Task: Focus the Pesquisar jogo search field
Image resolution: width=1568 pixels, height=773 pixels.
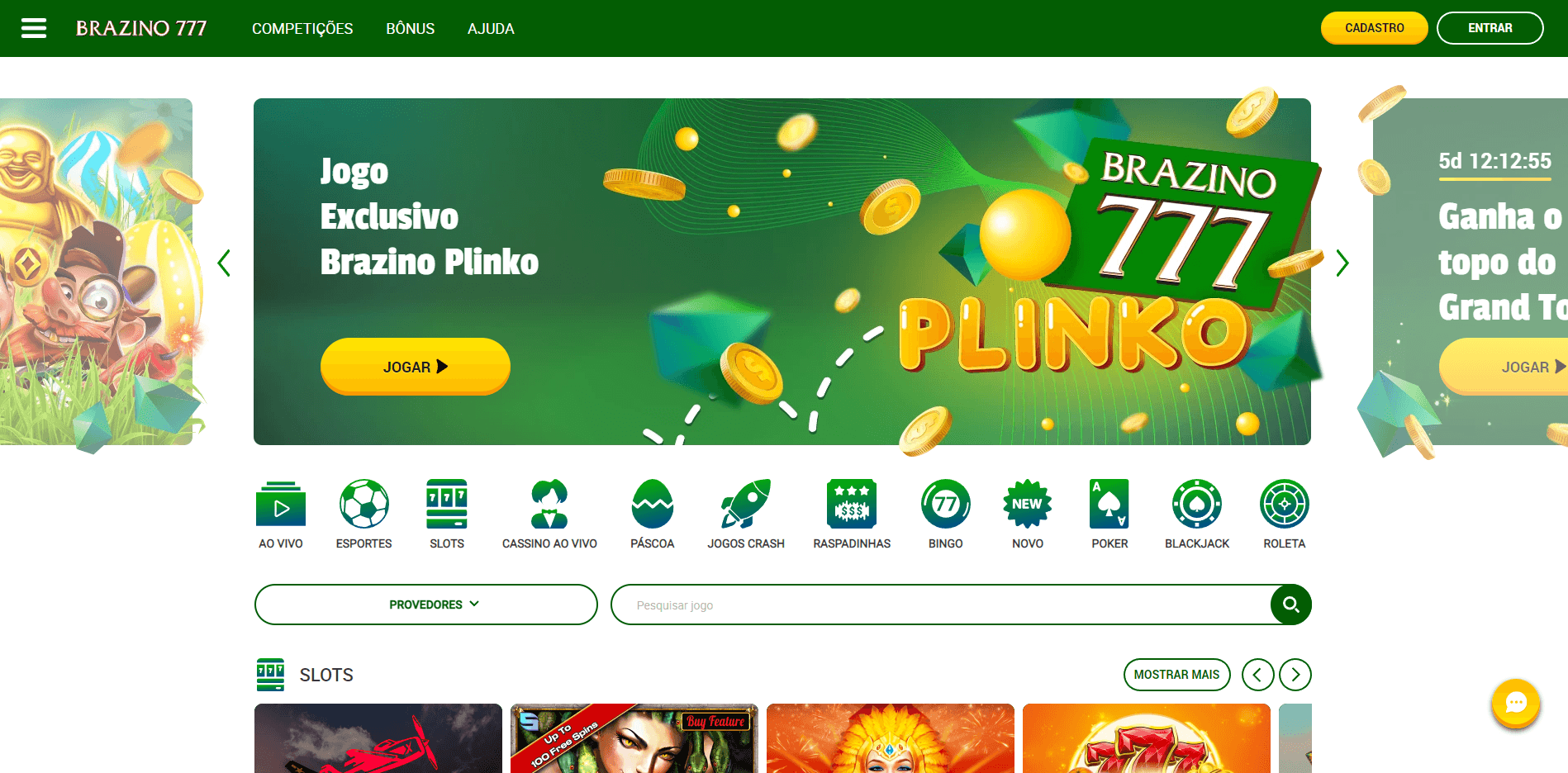Action: pos(942,605)
